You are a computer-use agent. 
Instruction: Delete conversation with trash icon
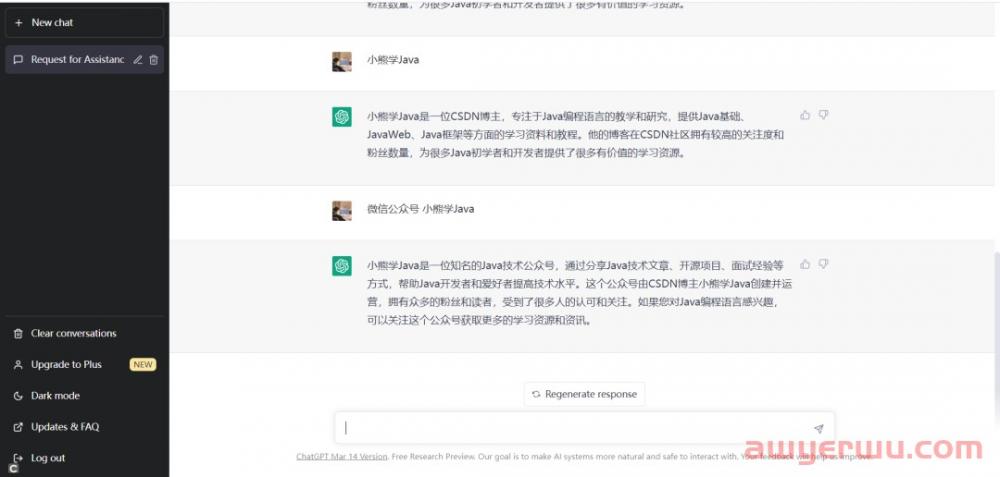coord(154,59)
